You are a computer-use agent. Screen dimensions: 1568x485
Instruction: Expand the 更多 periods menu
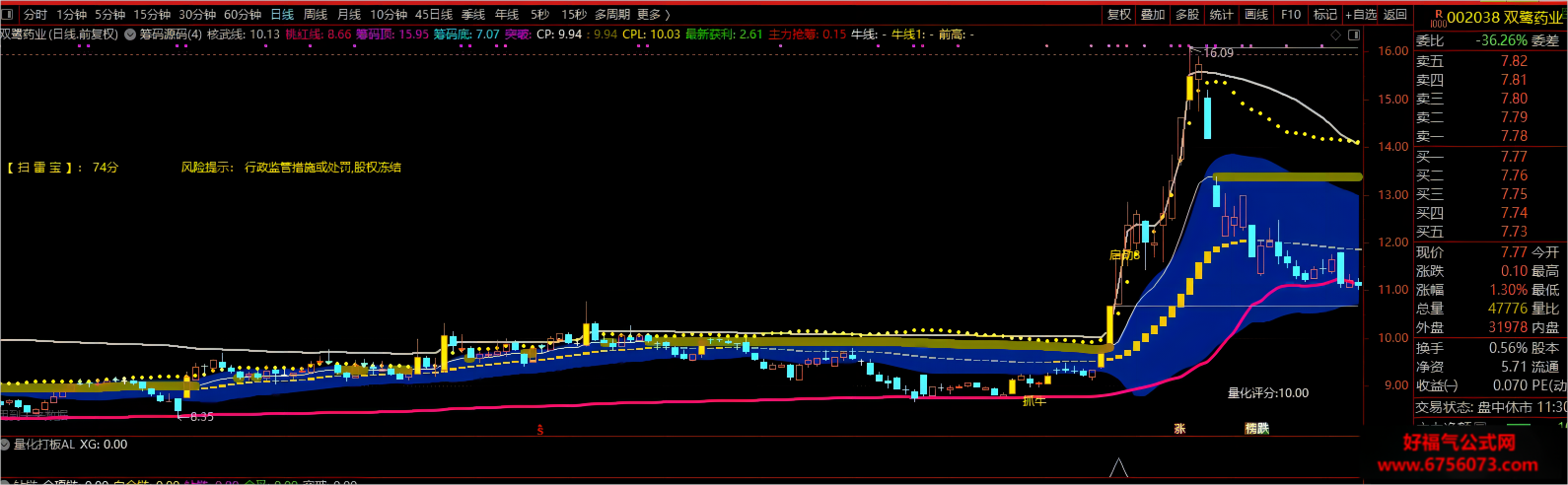[x=653, y=15]
